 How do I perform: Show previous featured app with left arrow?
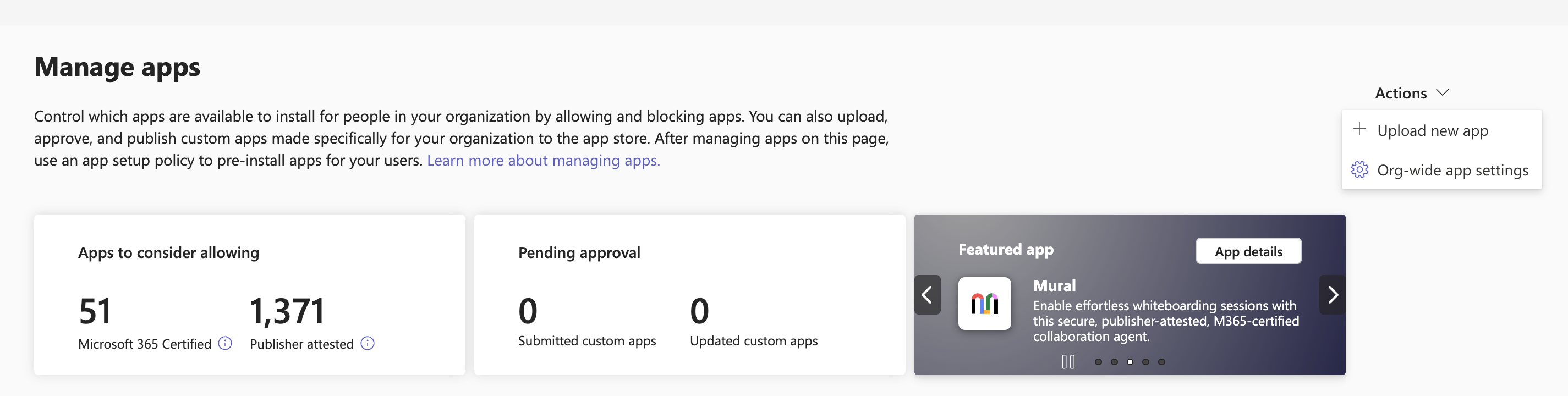coord(927,295)
